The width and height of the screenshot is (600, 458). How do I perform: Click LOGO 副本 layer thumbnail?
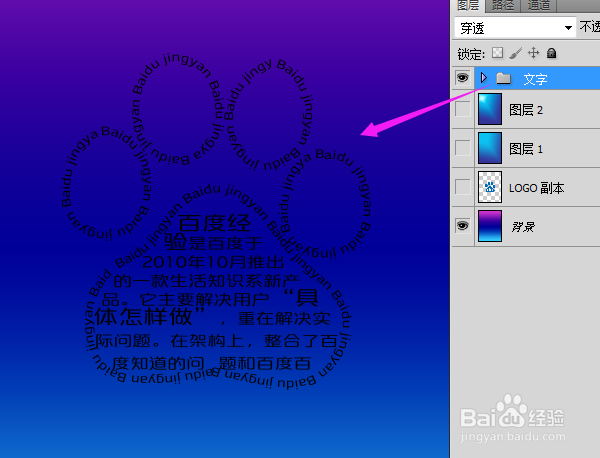click(x=490, y=187)
